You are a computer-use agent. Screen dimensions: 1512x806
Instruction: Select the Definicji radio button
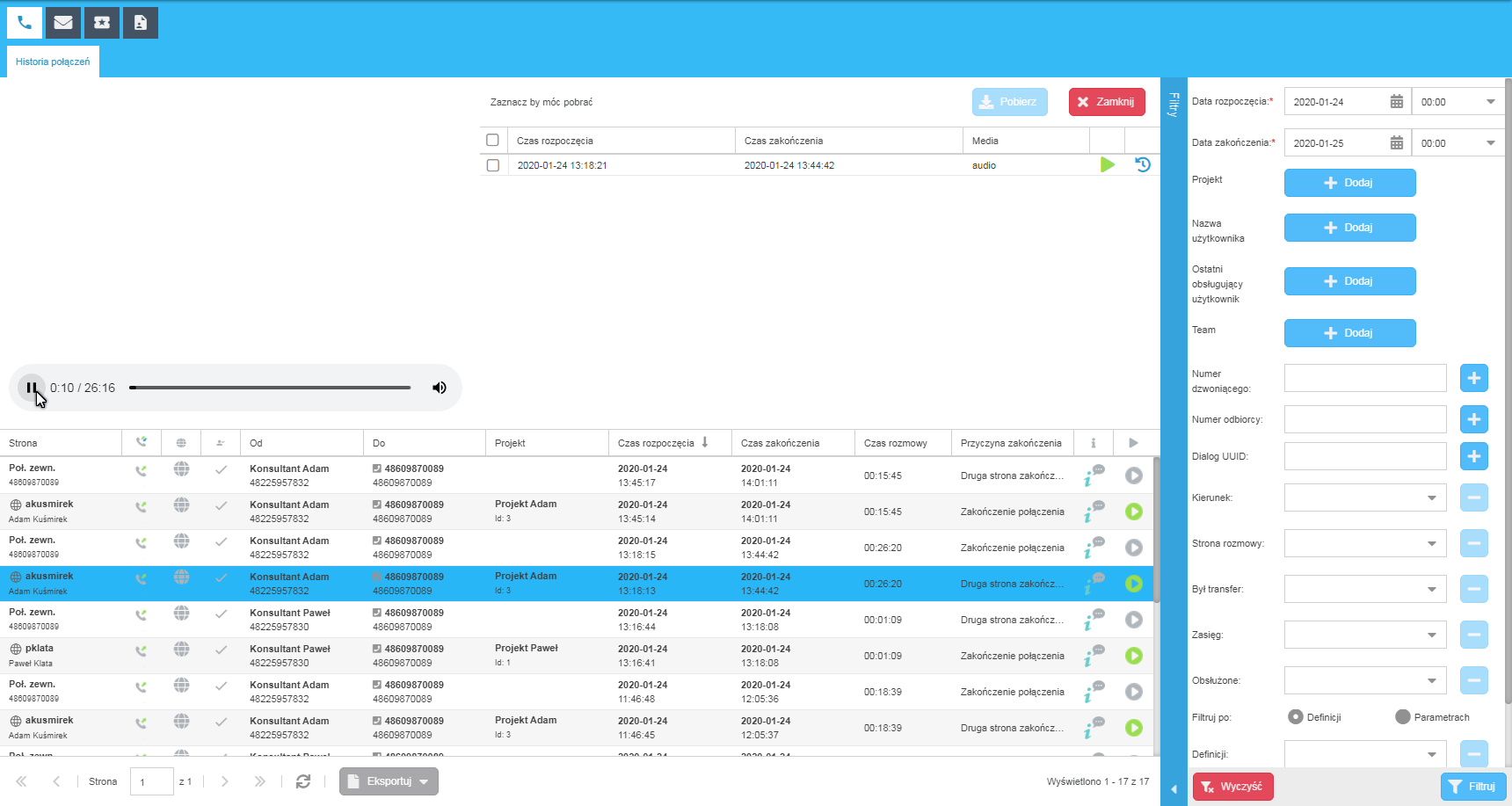(1296, 716)
